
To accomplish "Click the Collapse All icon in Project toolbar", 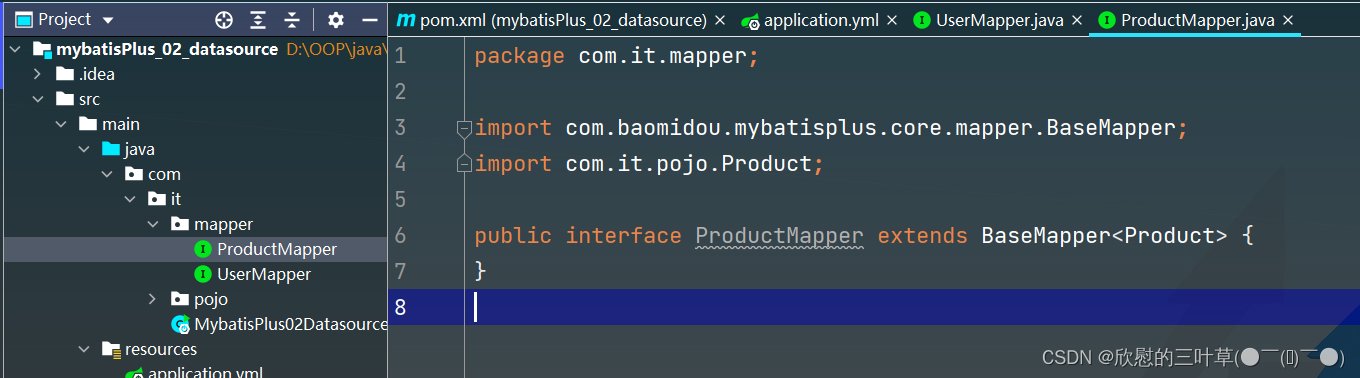I will pos(291,19).
